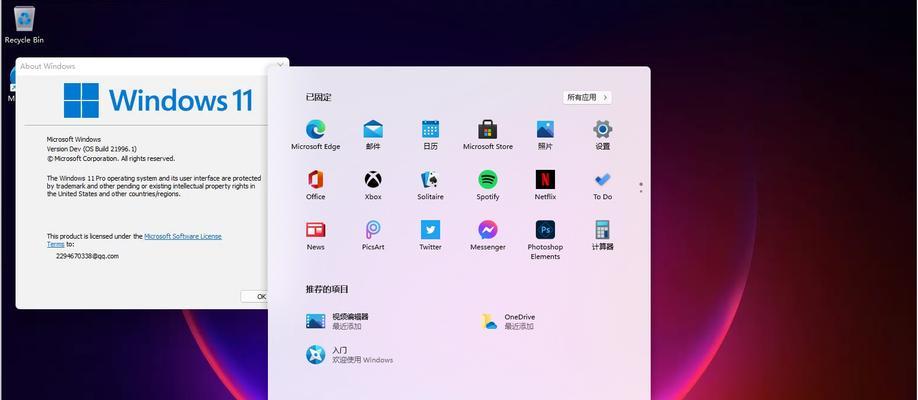Launch the Mail app (邮件)
This screenshot has width=918, height=400.
tap(373, 135)
